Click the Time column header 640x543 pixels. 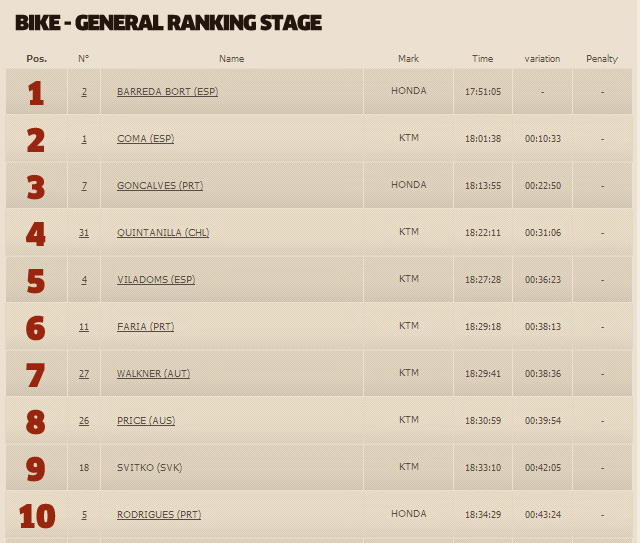tap(482, 59)
